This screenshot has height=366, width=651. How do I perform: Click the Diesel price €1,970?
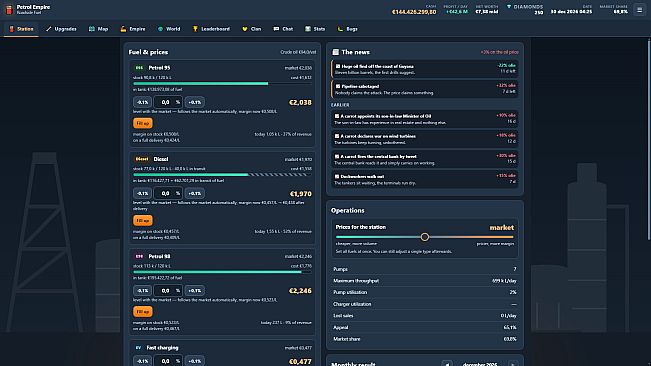click(x=300, y=194)
